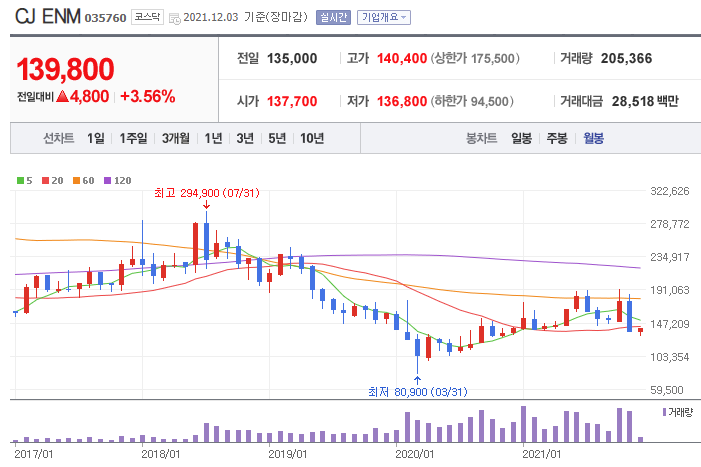Image resolution: width=701 pixels, height=467 pixels.
Task: Click the purple 120 moving average swatch
Action: click(107, 181)
